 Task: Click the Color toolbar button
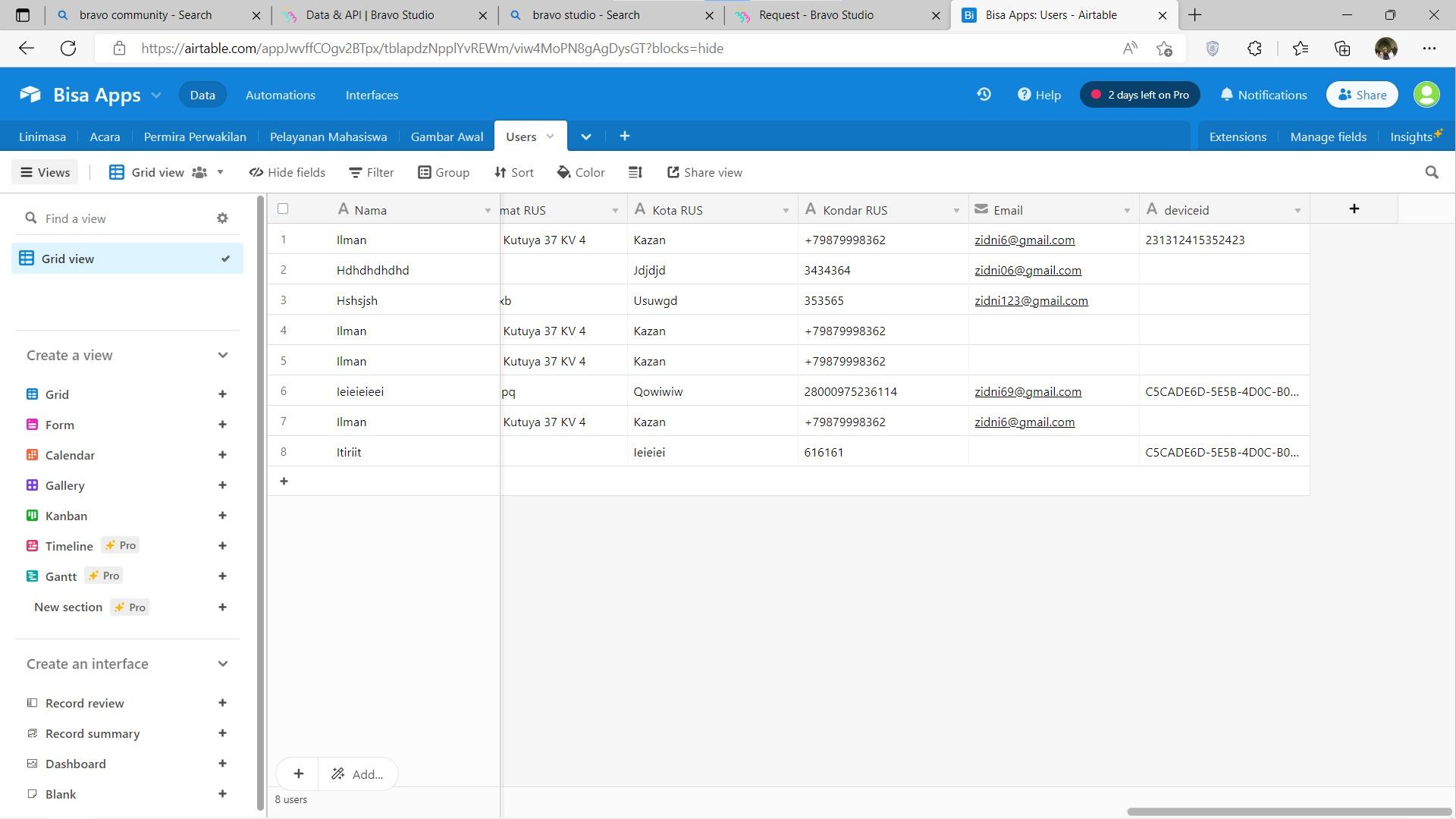coord(581,172)
